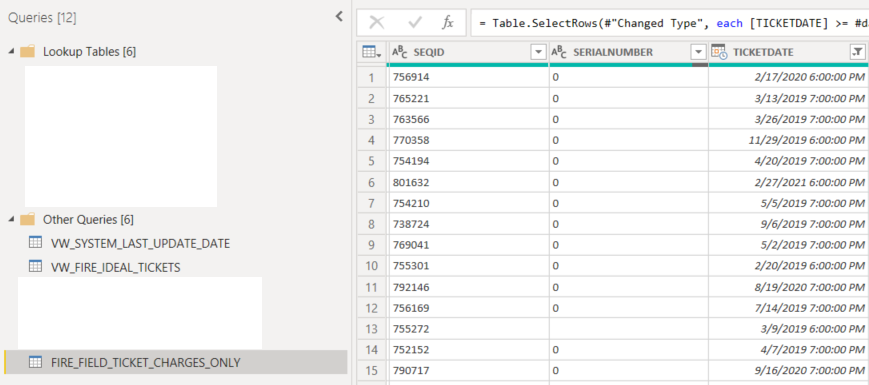Click TICKETDATE cell 2/17/2020 6:00:00 PM
Image resolution: width=869 pixels, height=385 pixels.
pyautogui.click(x=789, y=78)
